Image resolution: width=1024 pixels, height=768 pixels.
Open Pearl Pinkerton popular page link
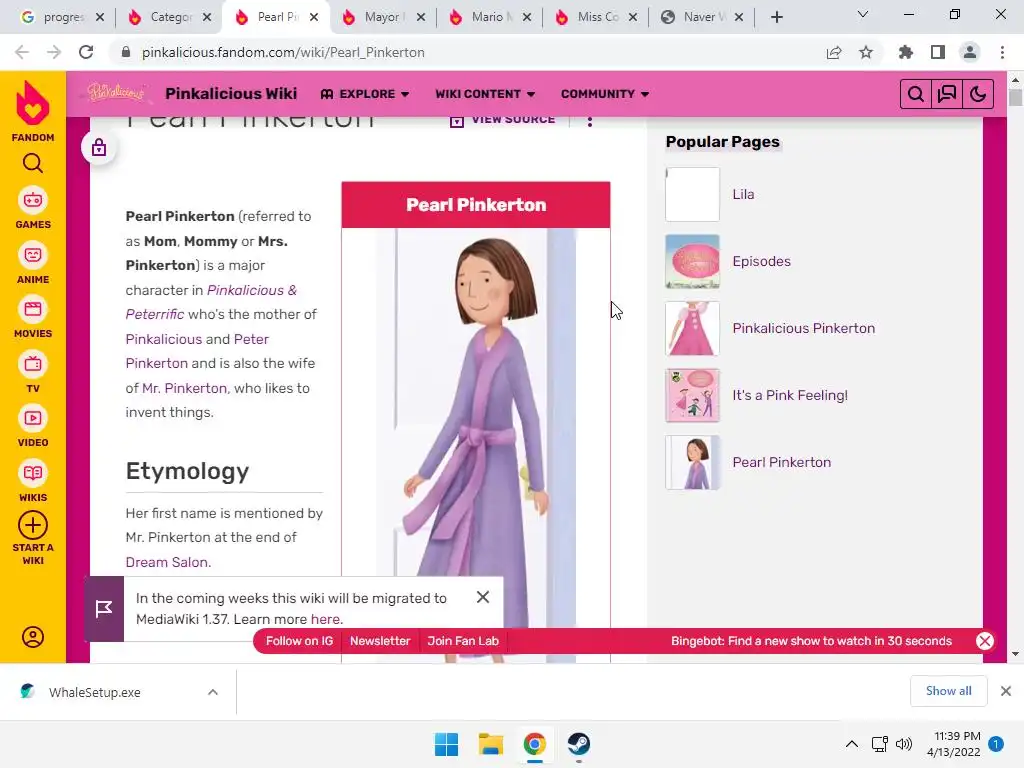(782, 462)
